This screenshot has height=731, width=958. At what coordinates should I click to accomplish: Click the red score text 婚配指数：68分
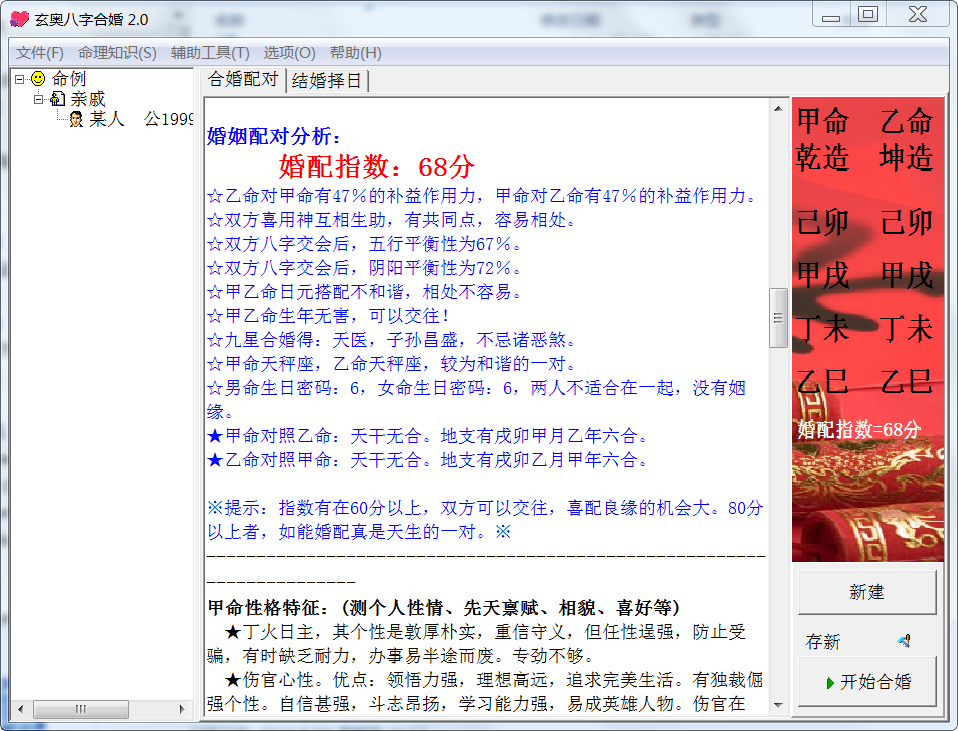point(377,166)
